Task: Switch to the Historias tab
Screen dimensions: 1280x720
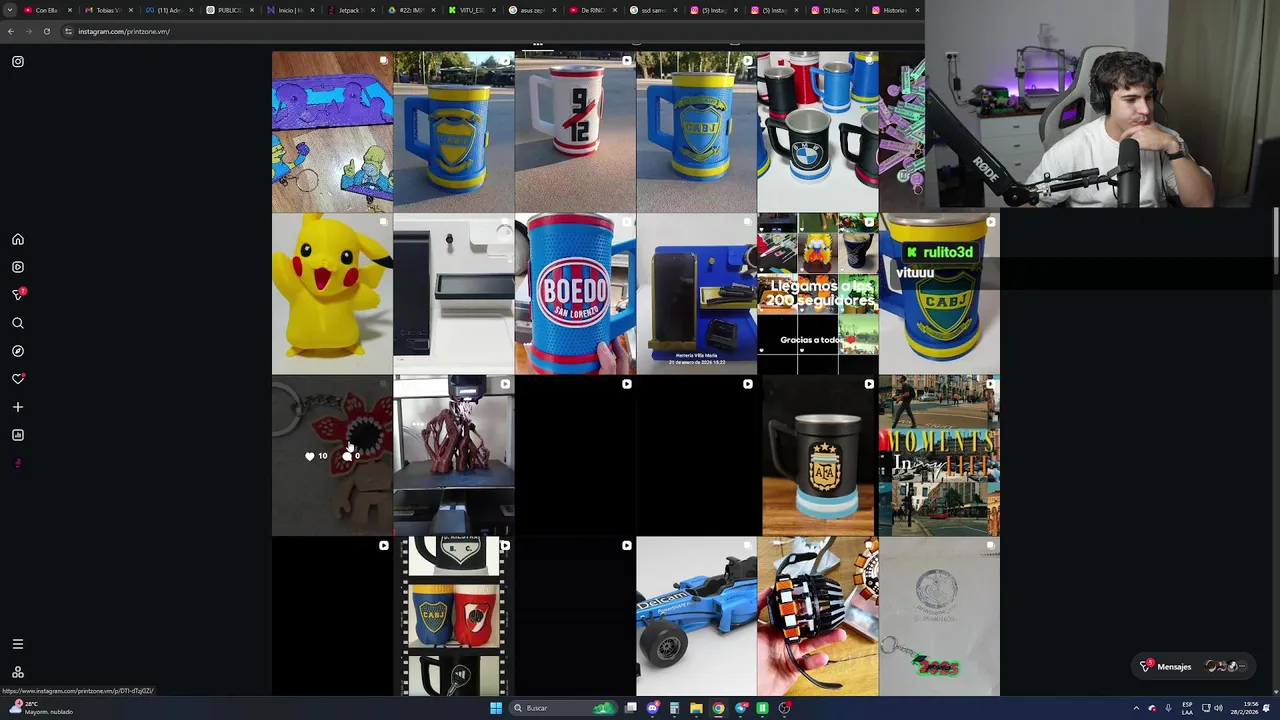Action: click(x=893, y=10)
